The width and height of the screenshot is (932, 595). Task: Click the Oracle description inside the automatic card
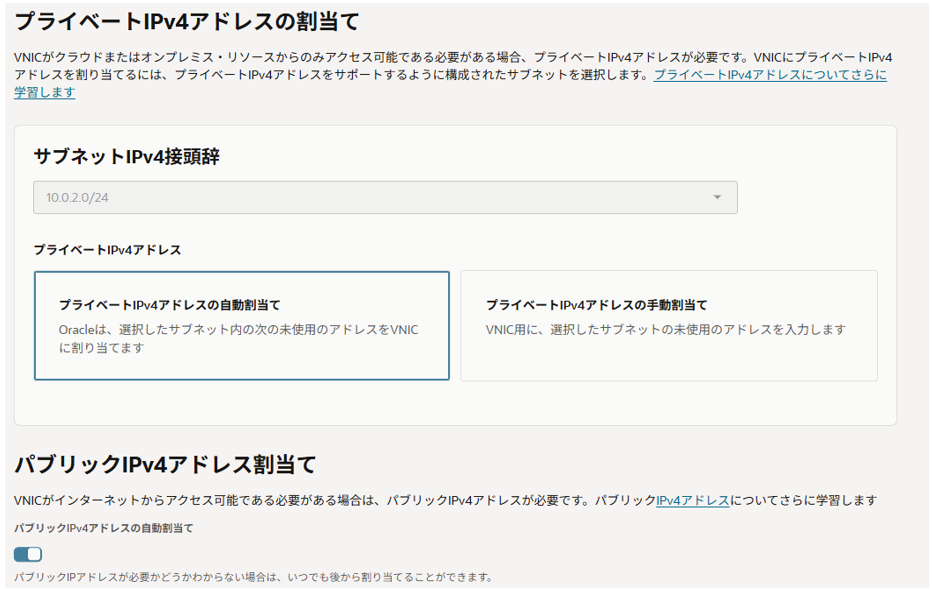point(238,338)
